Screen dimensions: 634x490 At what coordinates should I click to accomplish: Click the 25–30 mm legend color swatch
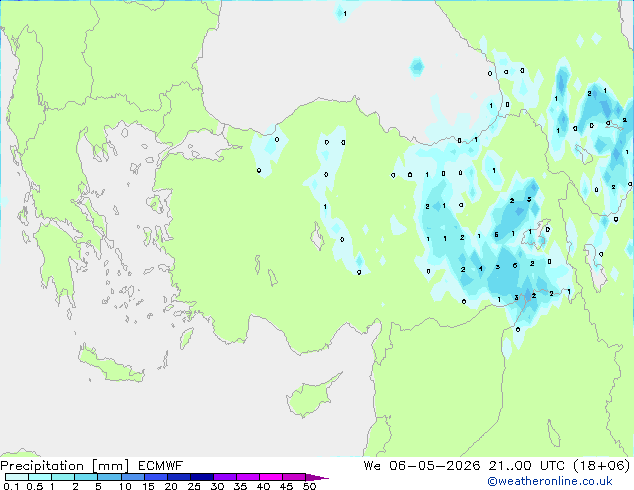pos(201,477)
